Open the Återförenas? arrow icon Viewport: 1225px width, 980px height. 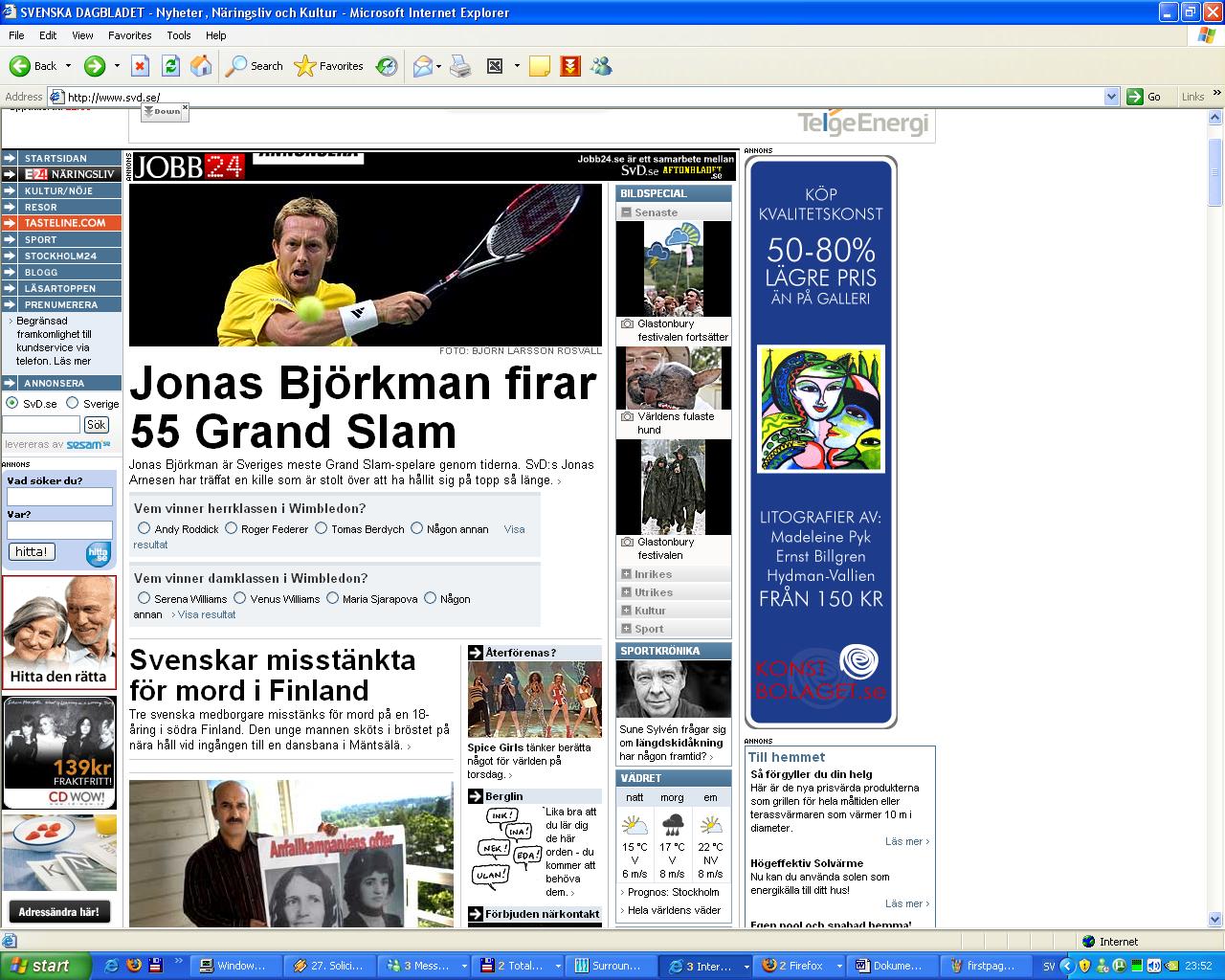(x=476, y=652)
